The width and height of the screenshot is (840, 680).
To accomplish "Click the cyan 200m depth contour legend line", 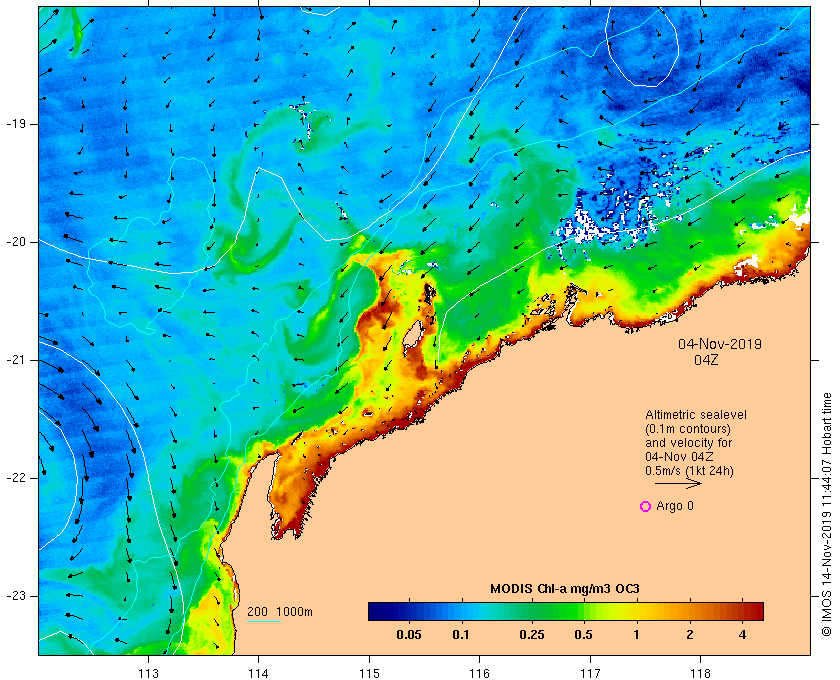I will tap(264, 622).
